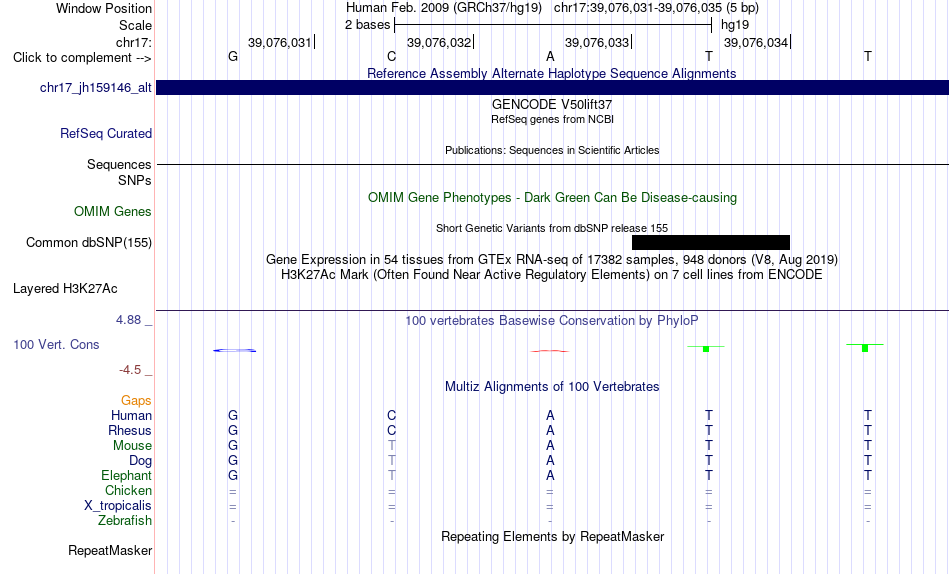Click the '2 bases' scale bar label
Image resolution: width=950 pixels, height=574 pixels.
pyautogui.click(x=368, y=25)
